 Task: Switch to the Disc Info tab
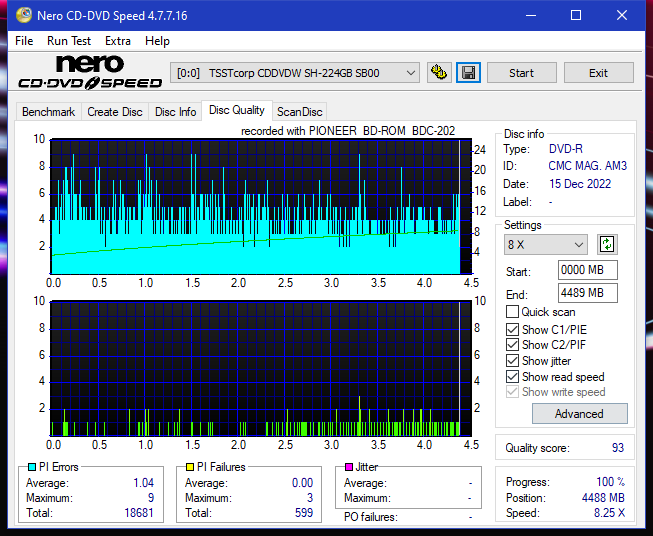tap(175, 112)
